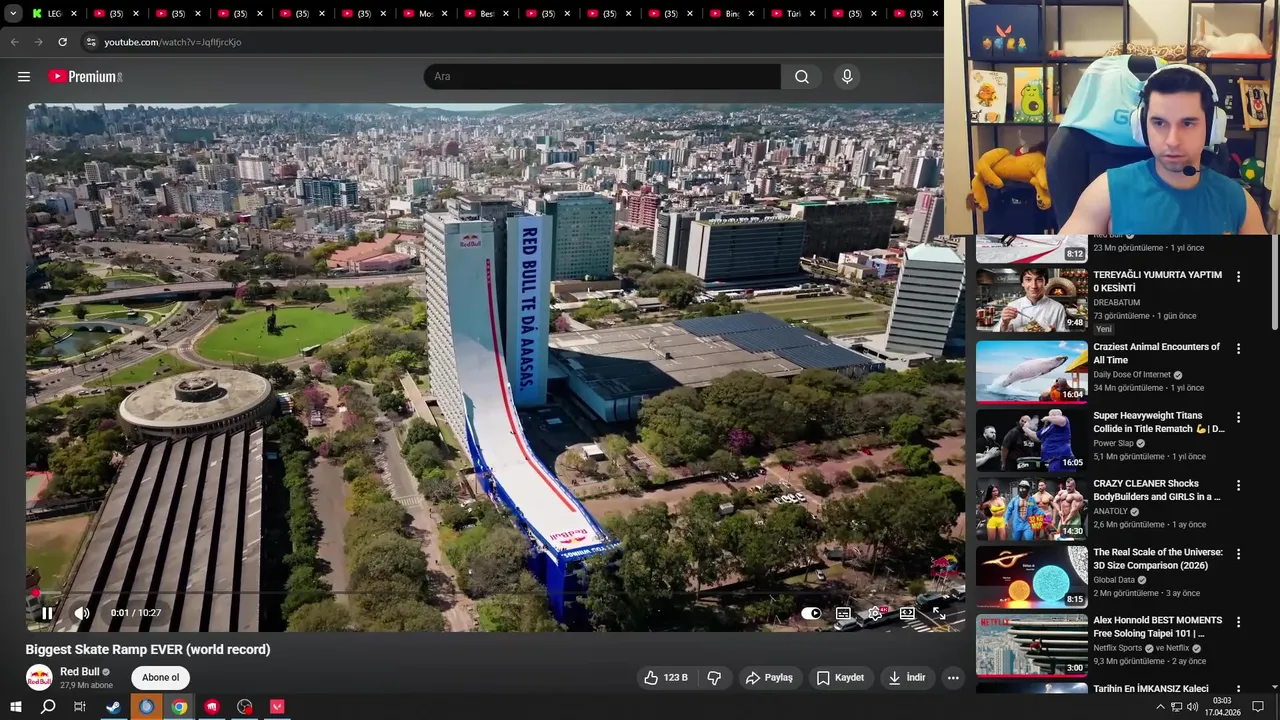The image size is (1280, 720).
Task: Go back with the browser back arrow
Action: pyautogui.click(x=14, y=42)
